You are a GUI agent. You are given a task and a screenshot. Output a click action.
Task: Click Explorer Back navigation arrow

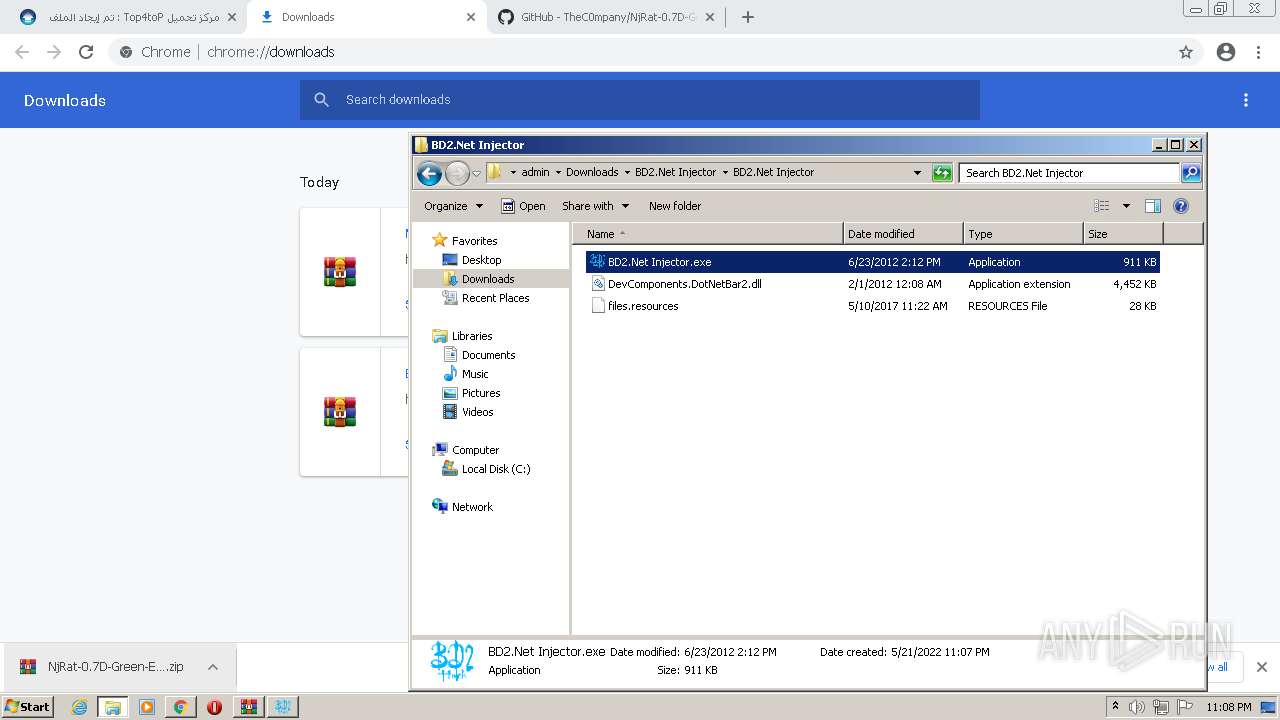pos(429,173)
